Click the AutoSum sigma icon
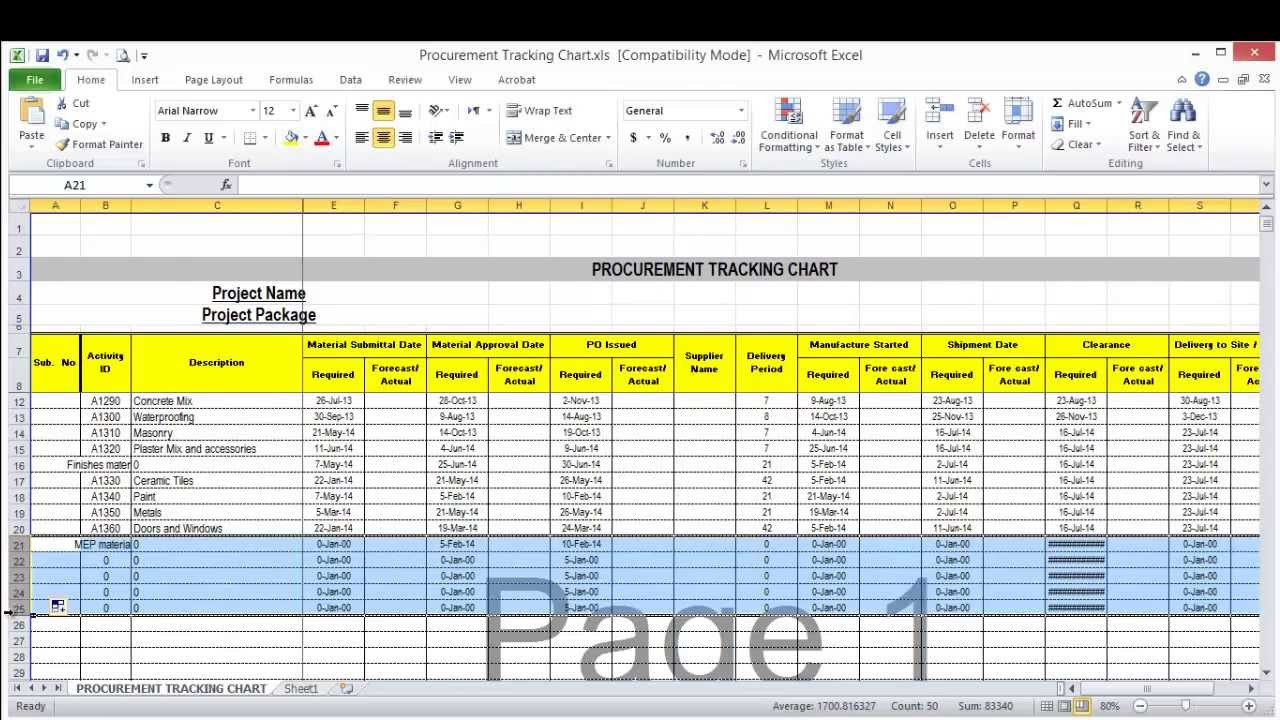 (x=1057, y=103)
